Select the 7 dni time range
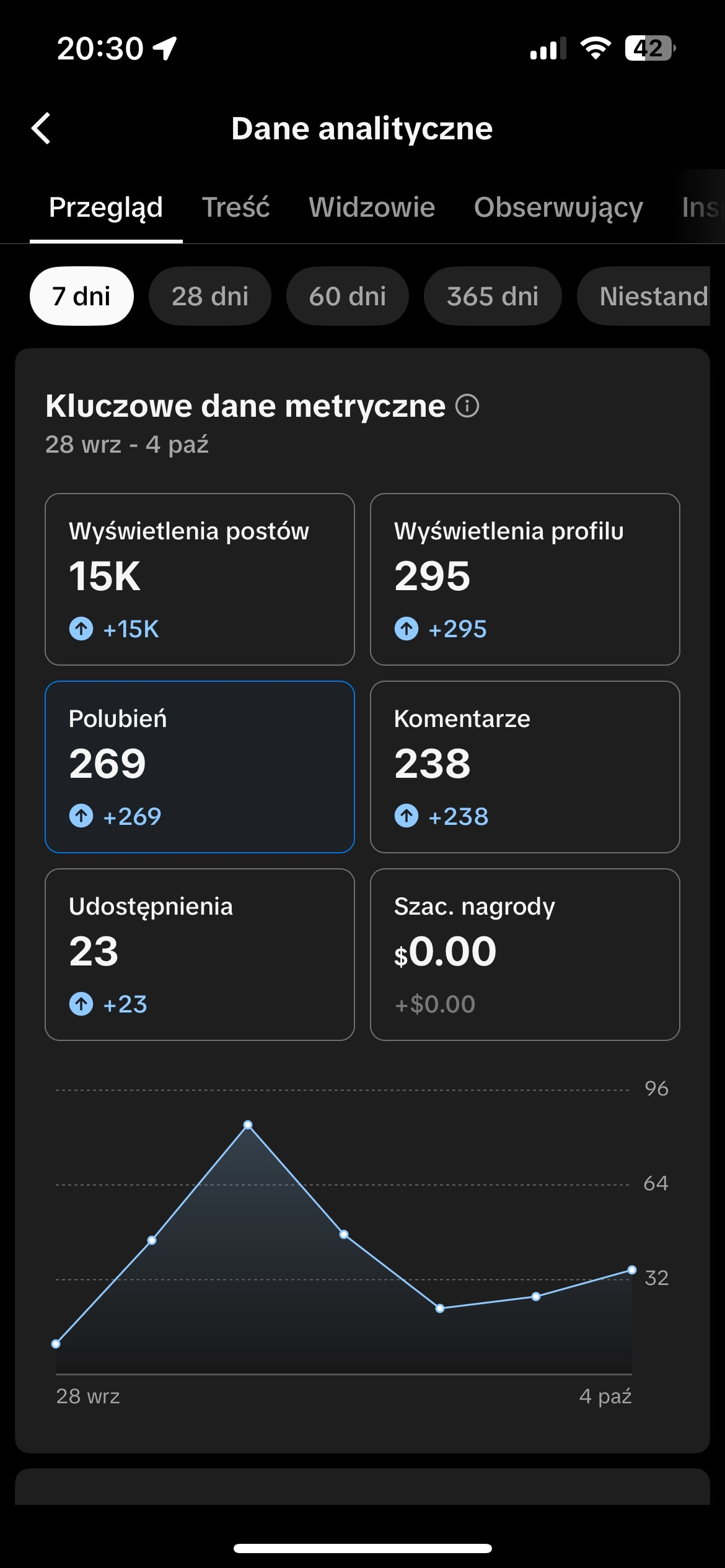The image size is (725, 1568). 82,296
